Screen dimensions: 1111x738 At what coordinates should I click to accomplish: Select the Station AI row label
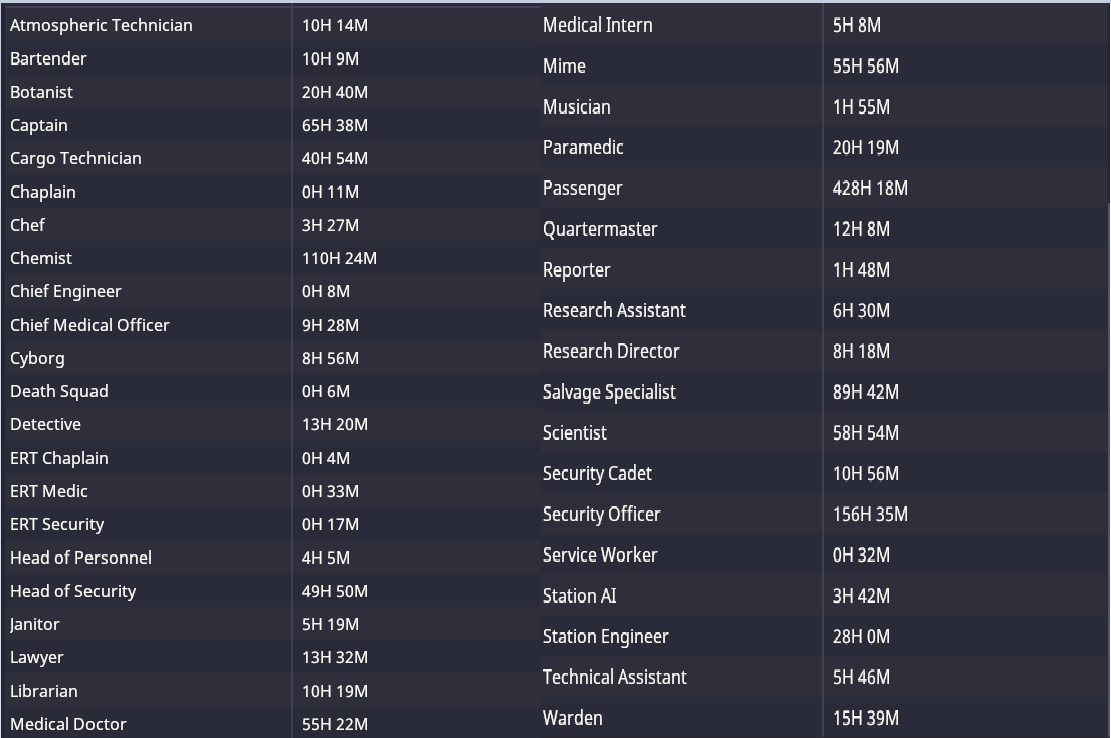pyautogui.click(x=579, y=596)
